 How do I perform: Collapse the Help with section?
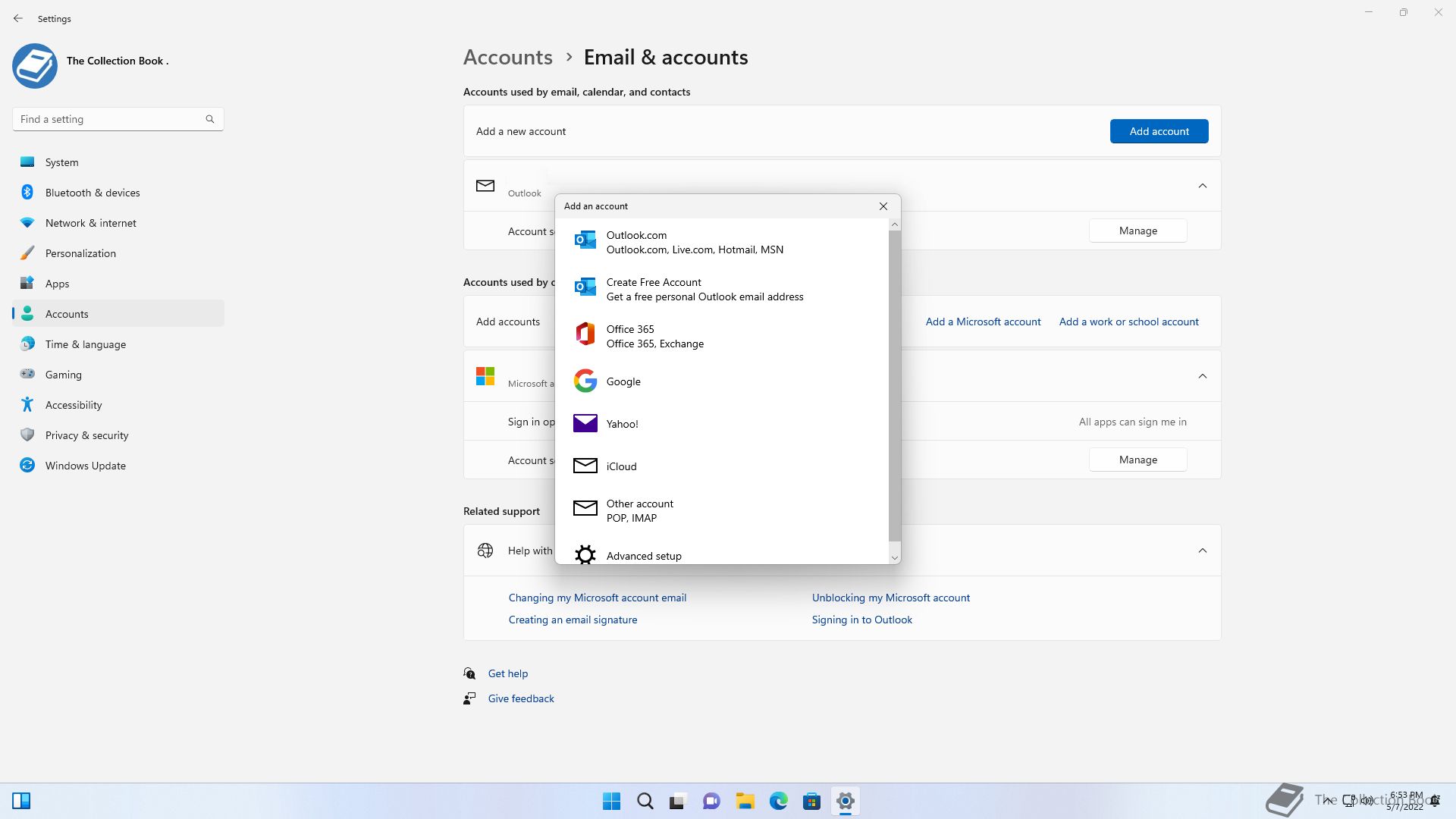coord(1203,551)
